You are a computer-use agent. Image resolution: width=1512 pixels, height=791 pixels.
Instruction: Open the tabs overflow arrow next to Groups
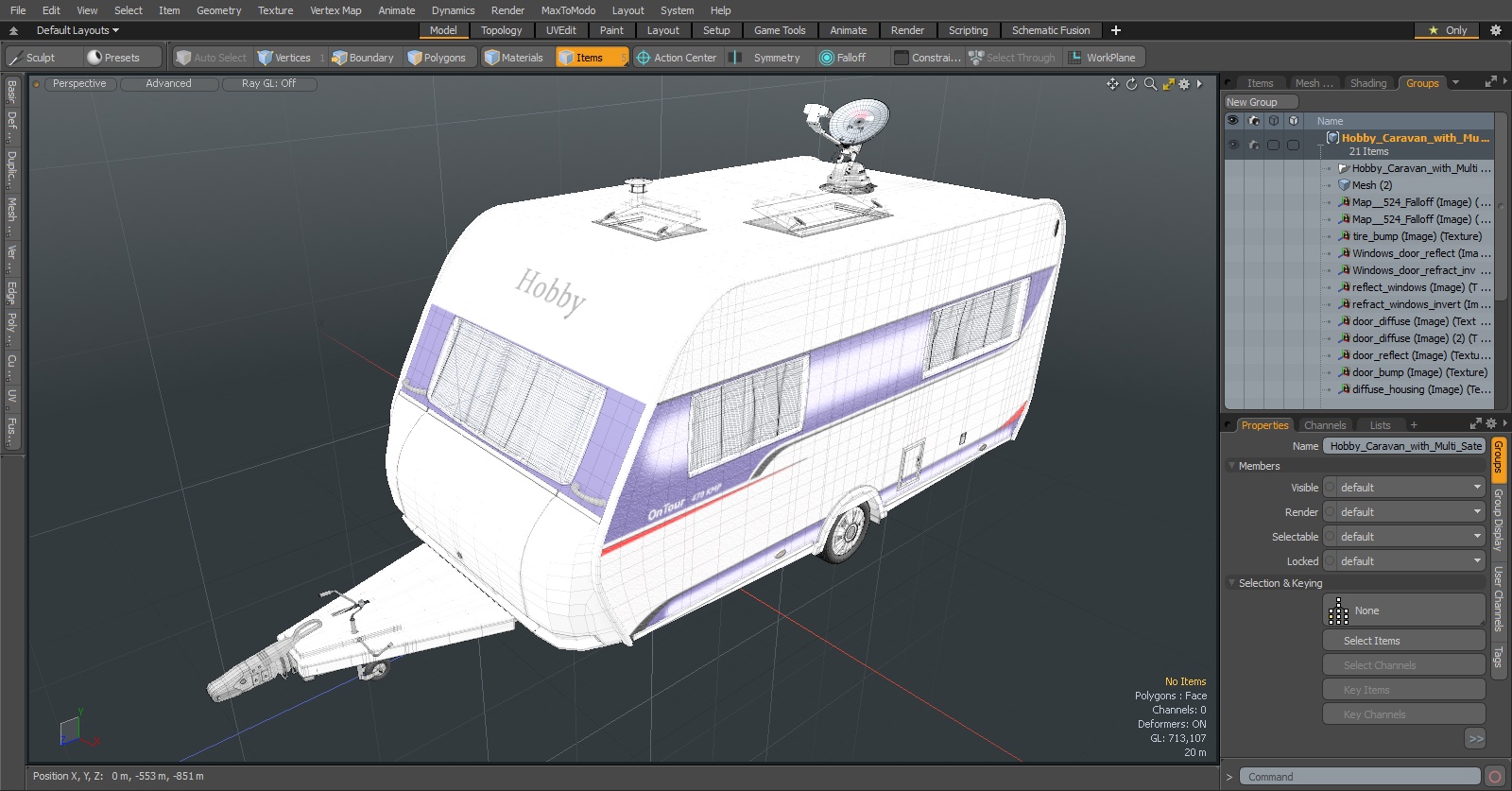pos(1456,83)
